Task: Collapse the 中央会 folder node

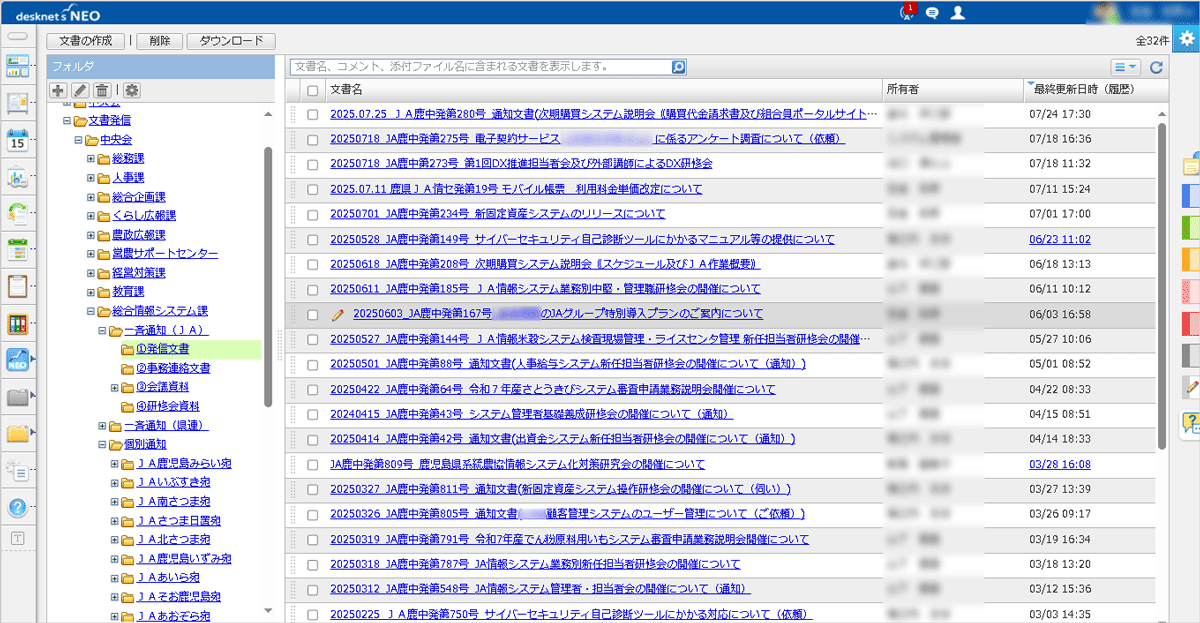Action: (x=78, y=139)
